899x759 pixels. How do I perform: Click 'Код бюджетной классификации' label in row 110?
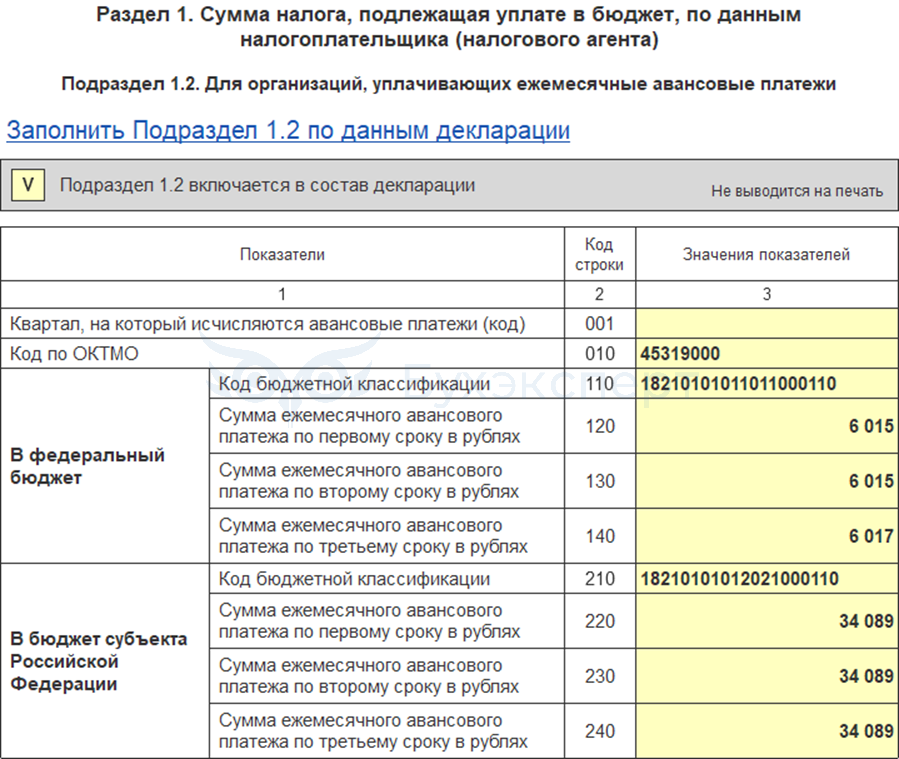(x=354, y=384)
